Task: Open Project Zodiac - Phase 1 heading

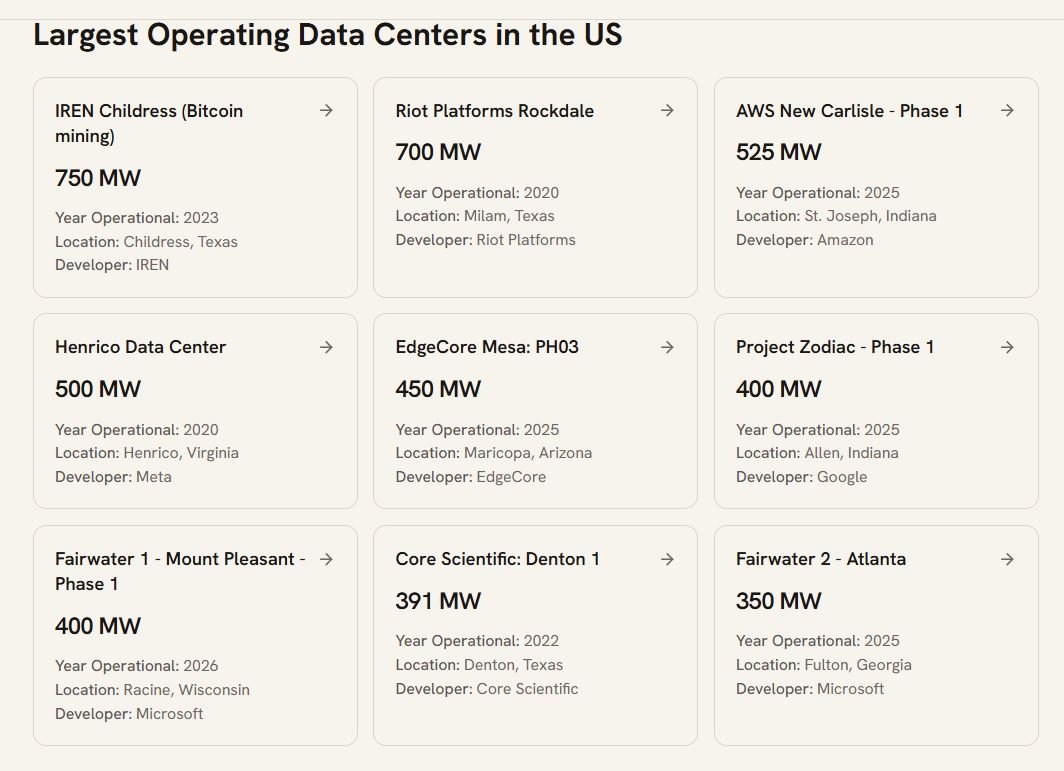Action: 835,347
